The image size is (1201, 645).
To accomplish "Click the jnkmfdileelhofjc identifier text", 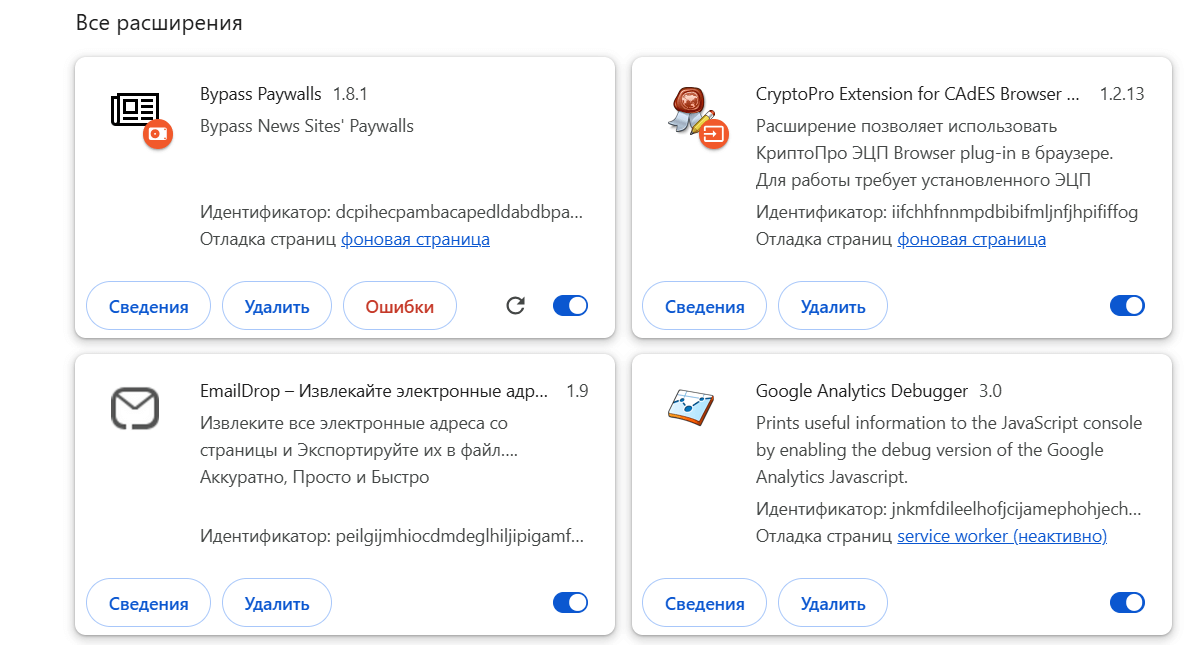I will pyautogui.click(x=1015, y=509).
